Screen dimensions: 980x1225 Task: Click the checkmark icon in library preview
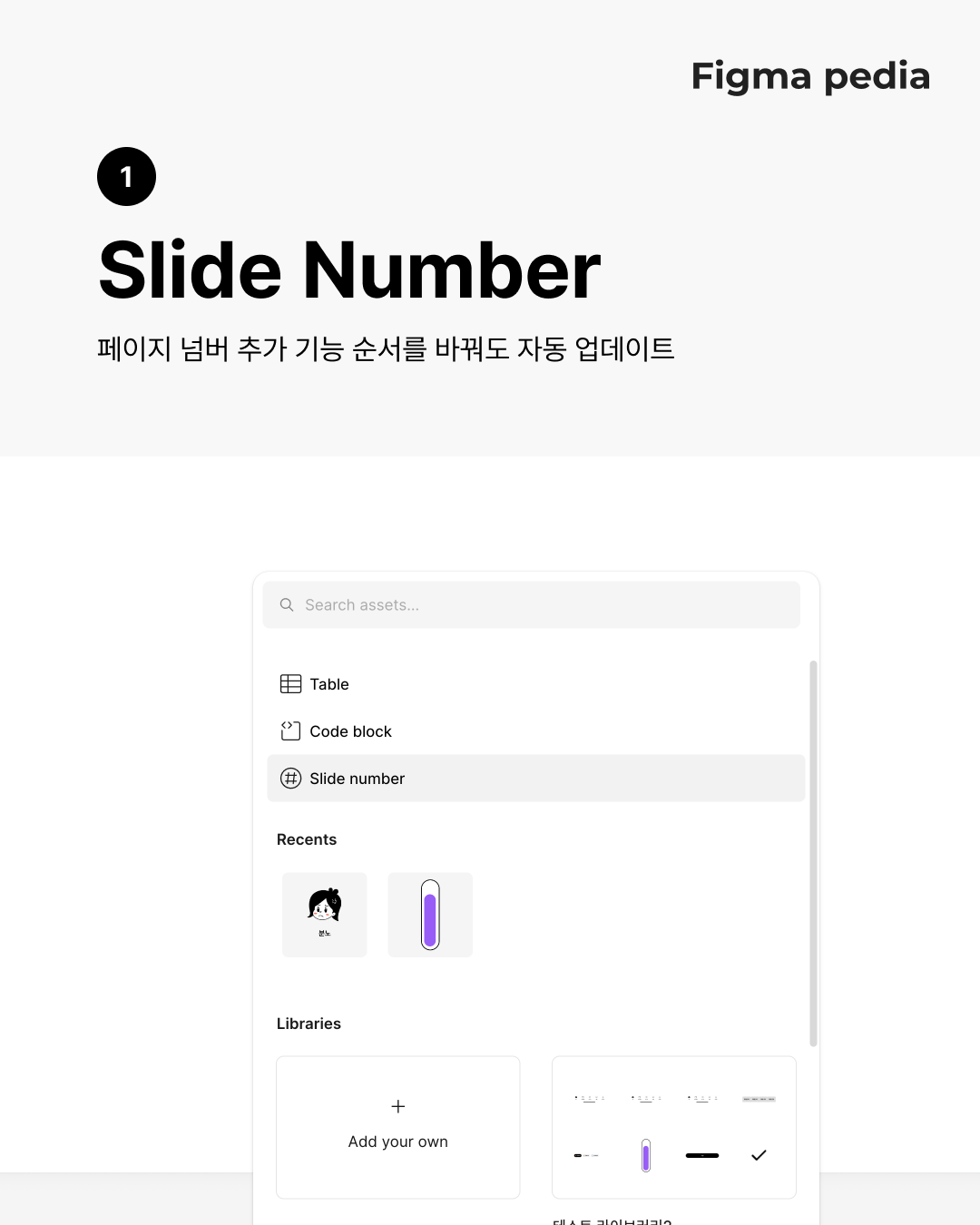pyautogui.click(x=759, y=1155)
